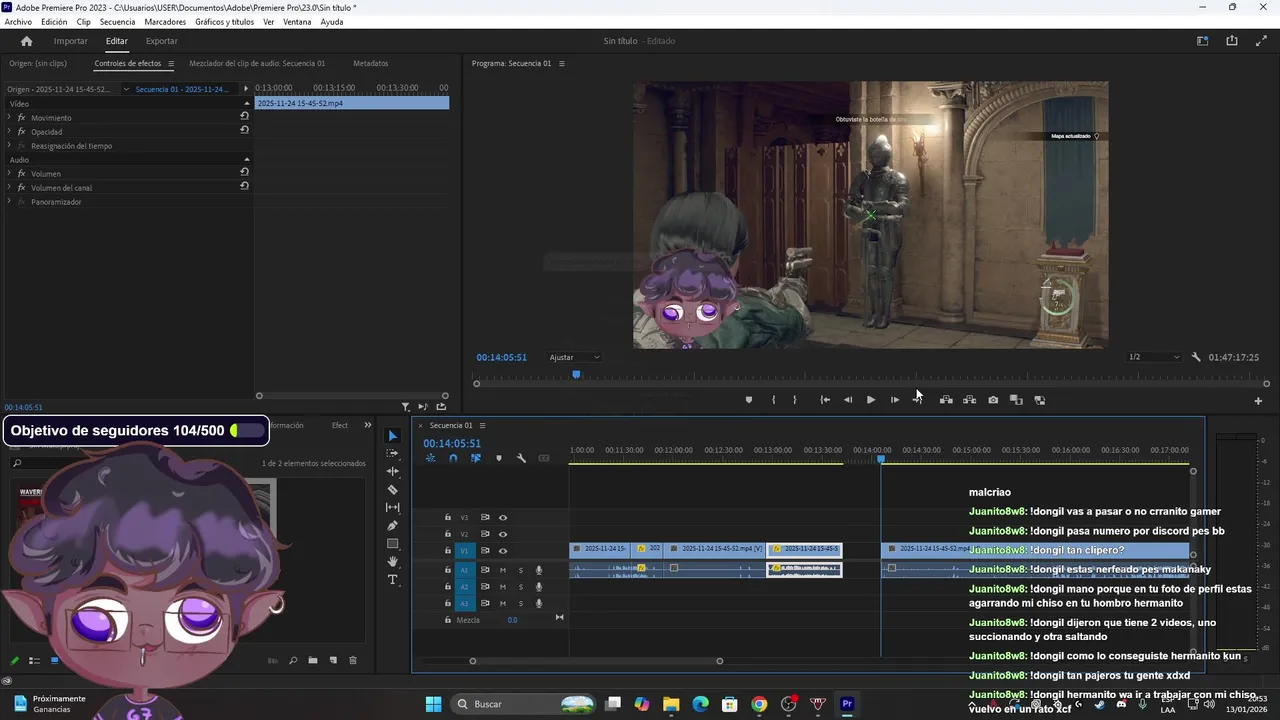Expand the Movimiento effect properties
The height and width of the screenshot is (720, 1280).
pos(9,117)
